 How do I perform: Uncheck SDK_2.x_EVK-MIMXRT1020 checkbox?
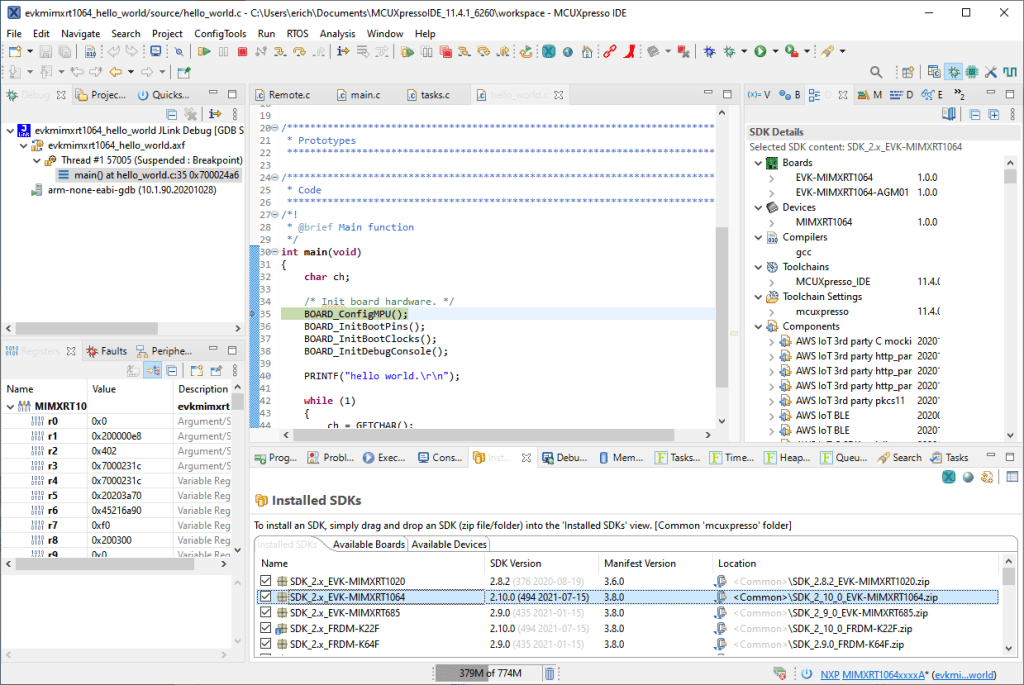point(266,581)
